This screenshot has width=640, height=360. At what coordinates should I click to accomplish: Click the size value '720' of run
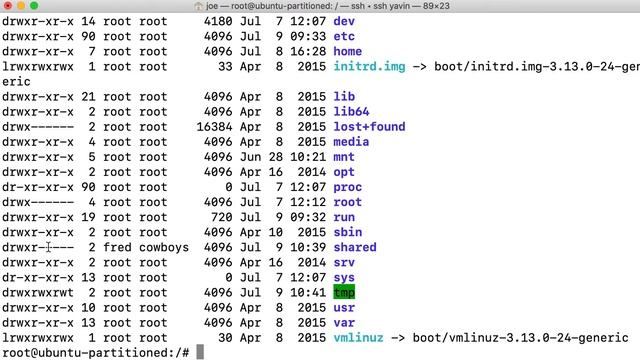(222, 218)
